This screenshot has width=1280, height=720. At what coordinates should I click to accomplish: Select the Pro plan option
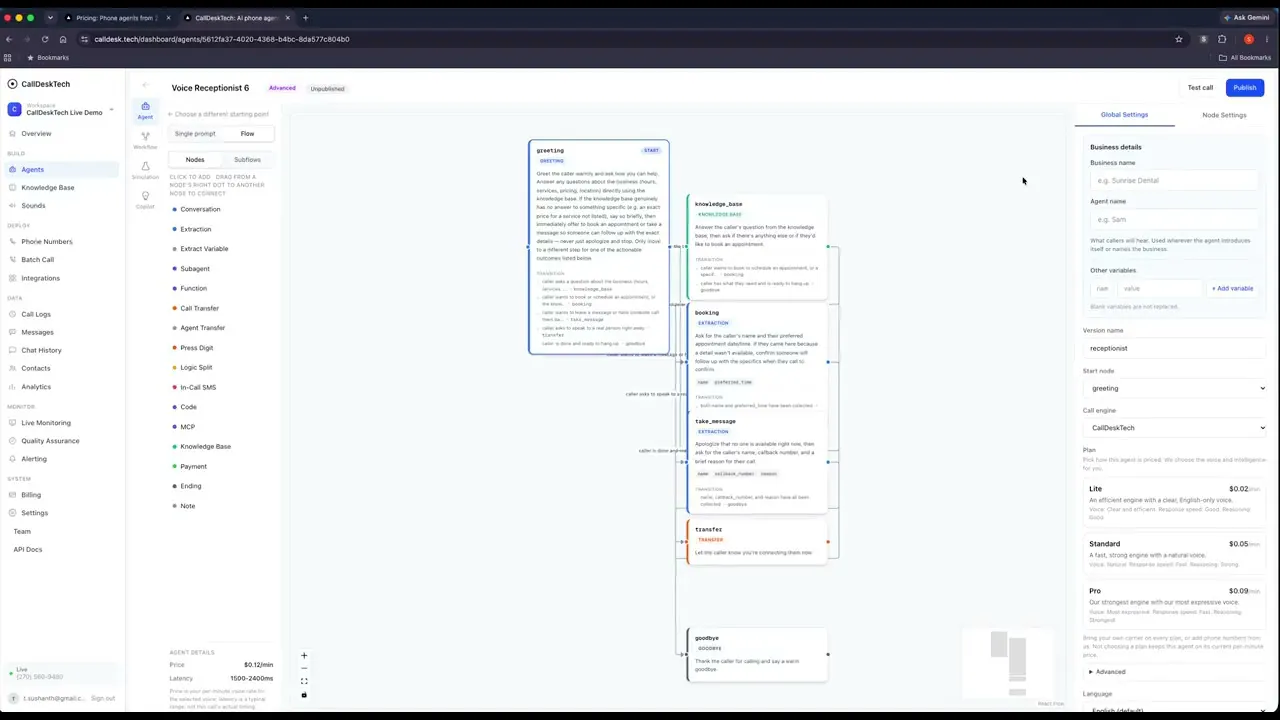coord(1173,604)
